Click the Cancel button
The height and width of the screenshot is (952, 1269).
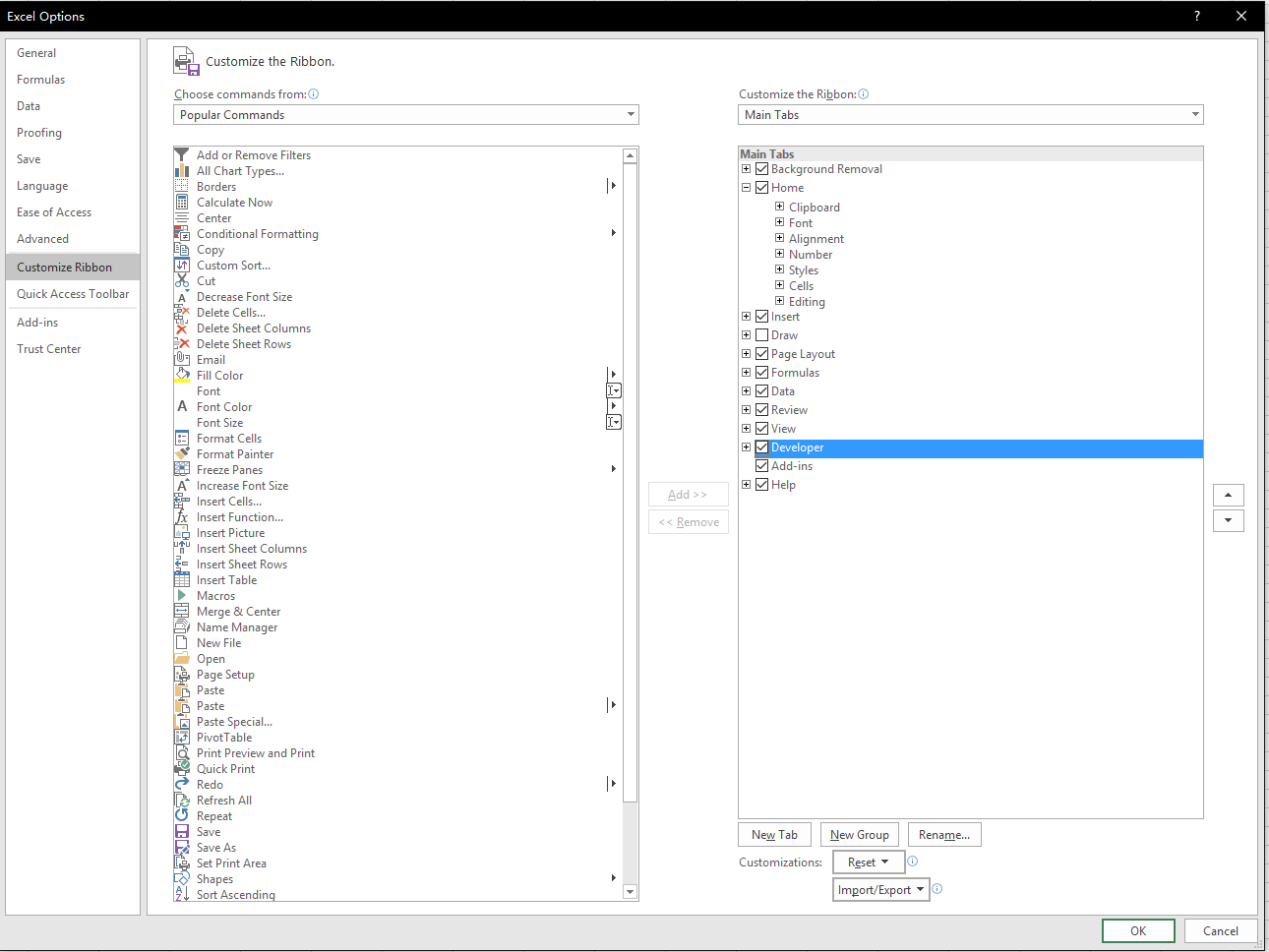[x=1221, y=931]
